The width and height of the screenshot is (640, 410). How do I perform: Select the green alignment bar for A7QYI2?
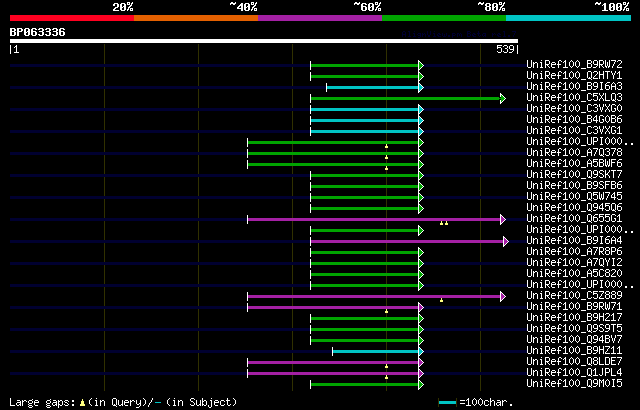point(364,264)
